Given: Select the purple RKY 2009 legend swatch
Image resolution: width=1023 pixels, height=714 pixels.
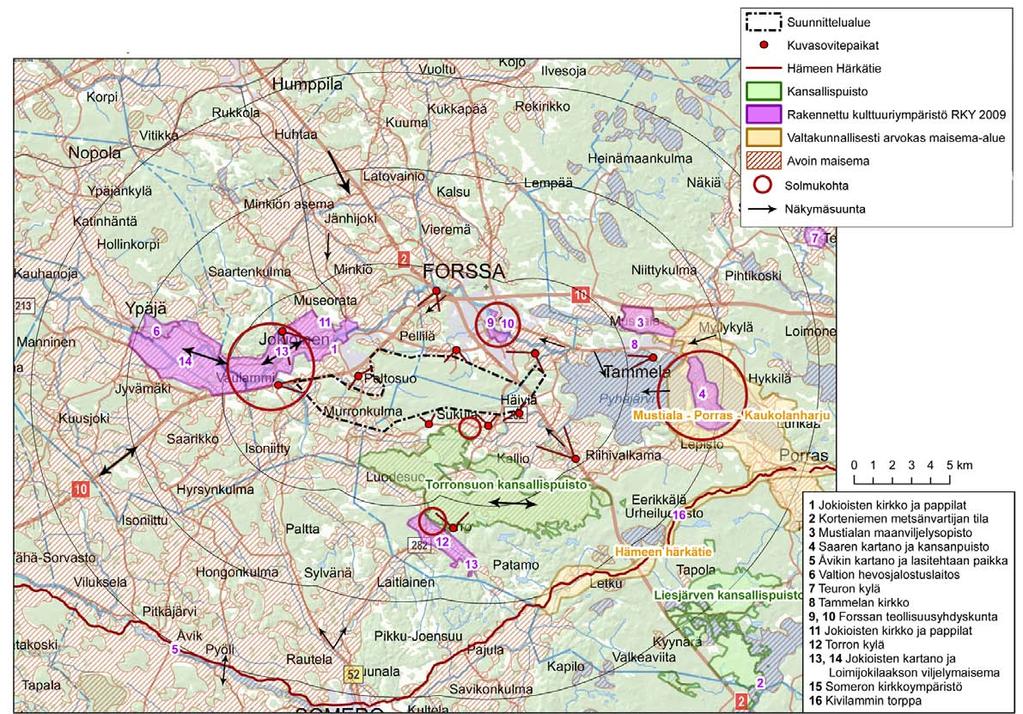Looking at the screenshot, I should point(764,114).
